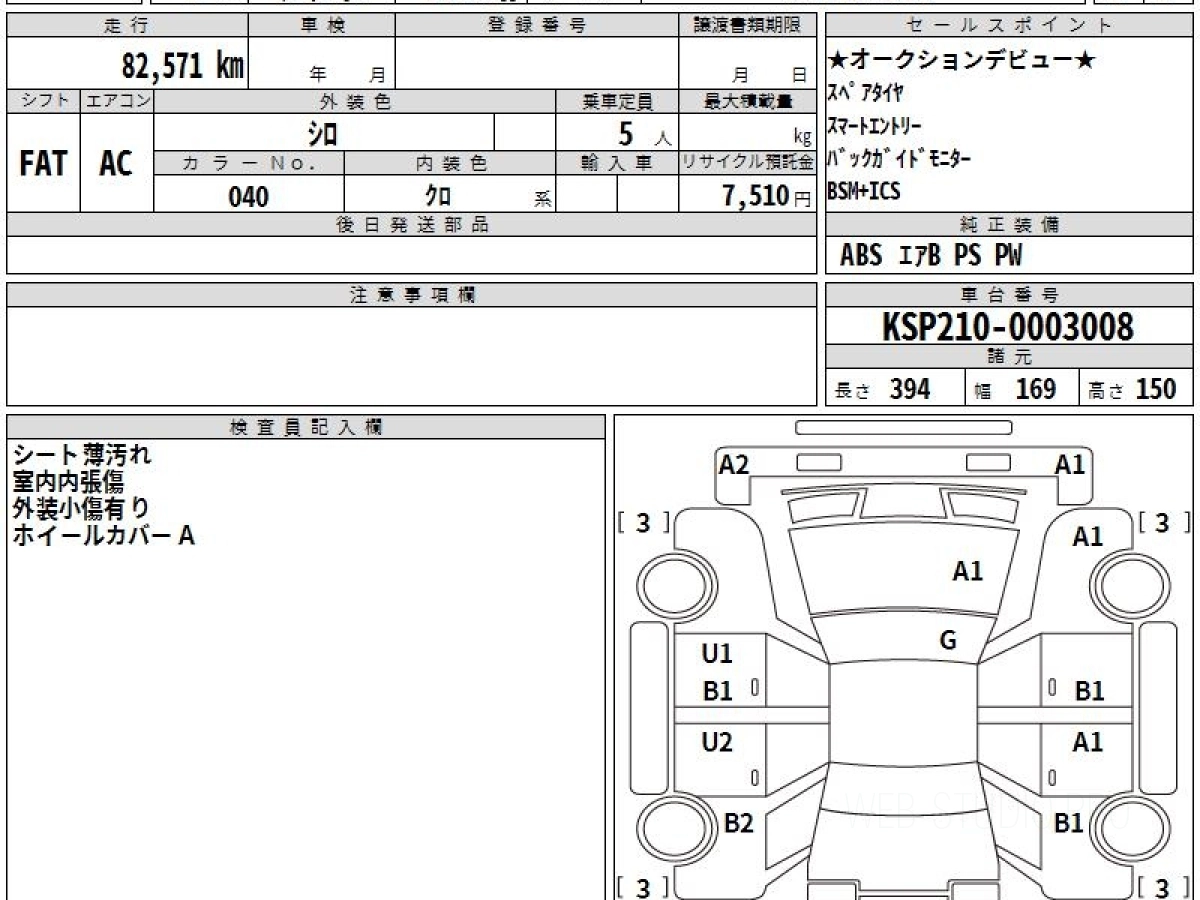Click the 高さ 150 dimension cell

(1136, 388)
